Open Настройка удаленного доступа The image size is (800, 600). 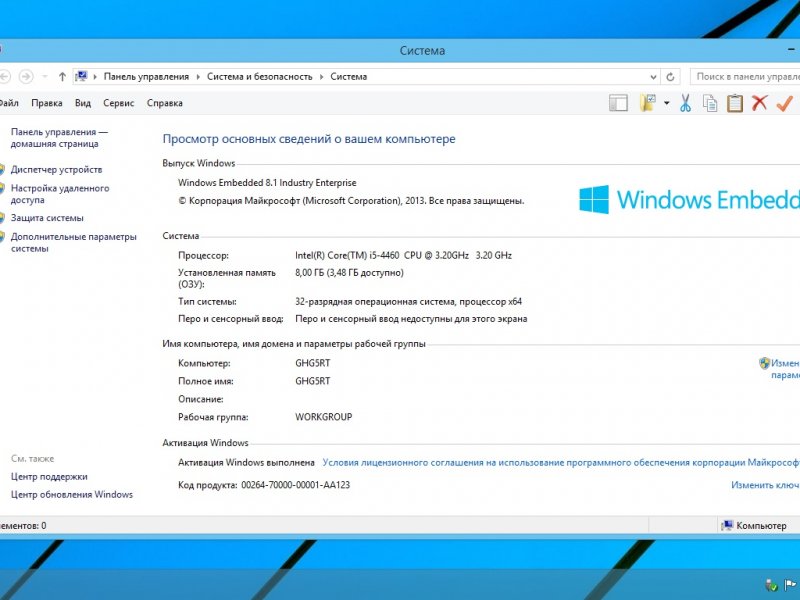(x=60, y=194)
